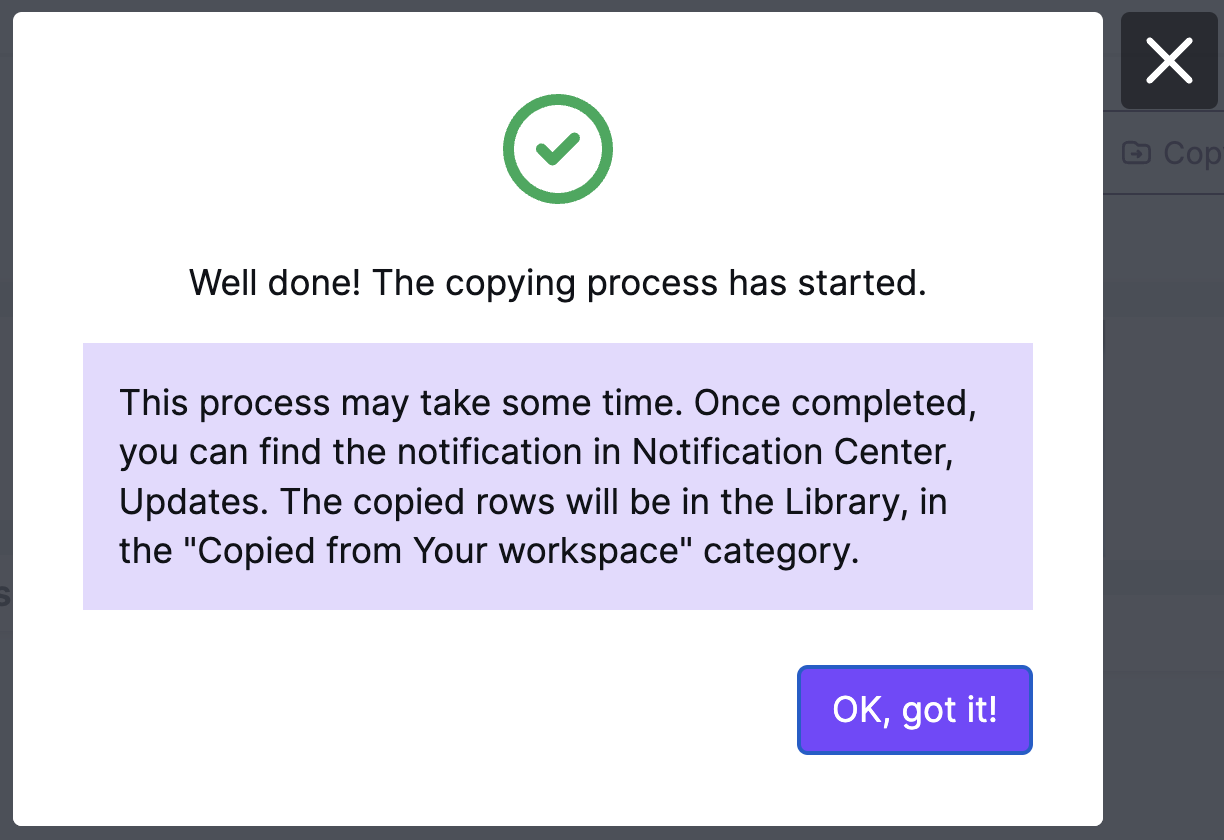Click the empty white area left of the OK button
Viewport: 1224px width, 840px height.
coord(440,710)
